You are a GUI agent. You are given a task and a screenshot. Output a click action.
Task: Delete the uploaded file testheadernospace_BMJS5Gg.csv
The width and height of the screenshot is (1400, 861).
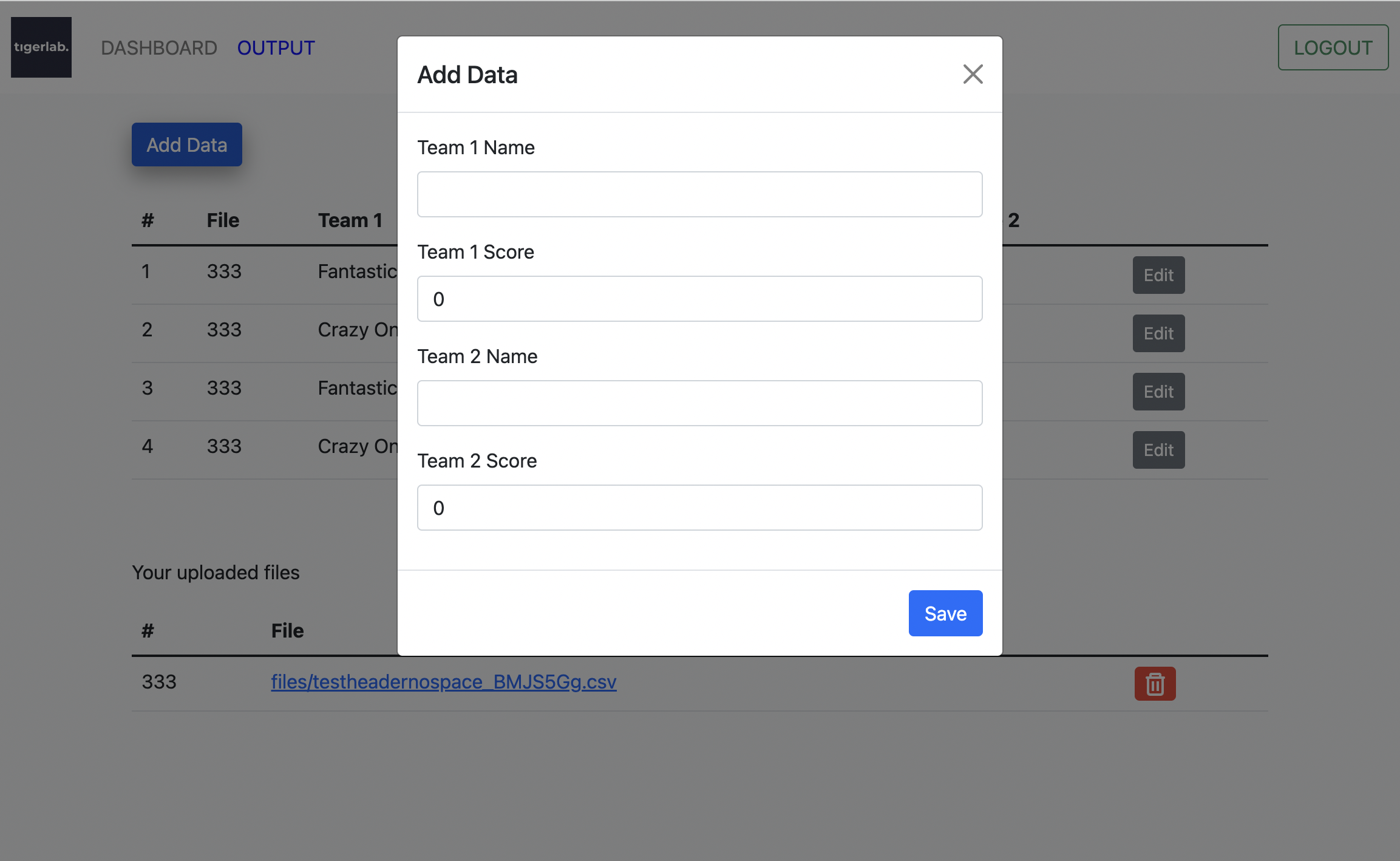coord(1154,683)
